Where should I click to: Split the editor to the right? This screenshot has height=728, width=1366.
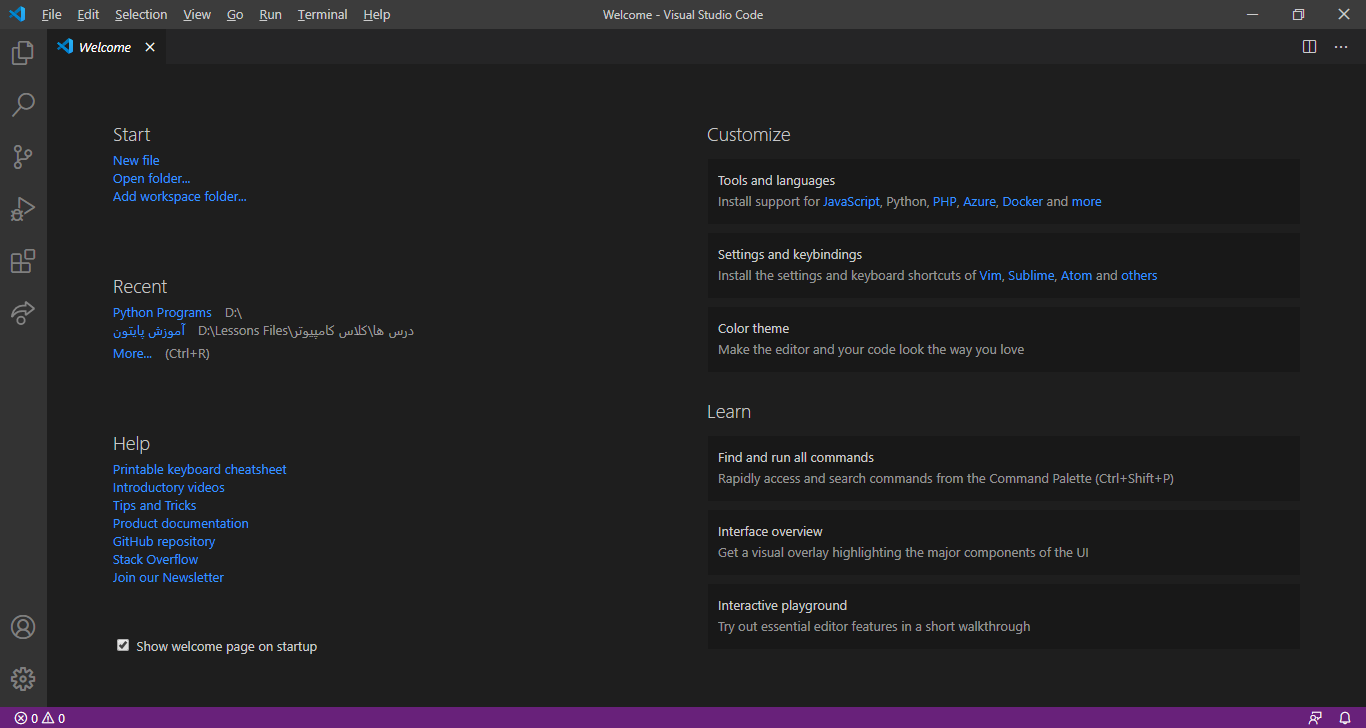[x=1309, y=47]
